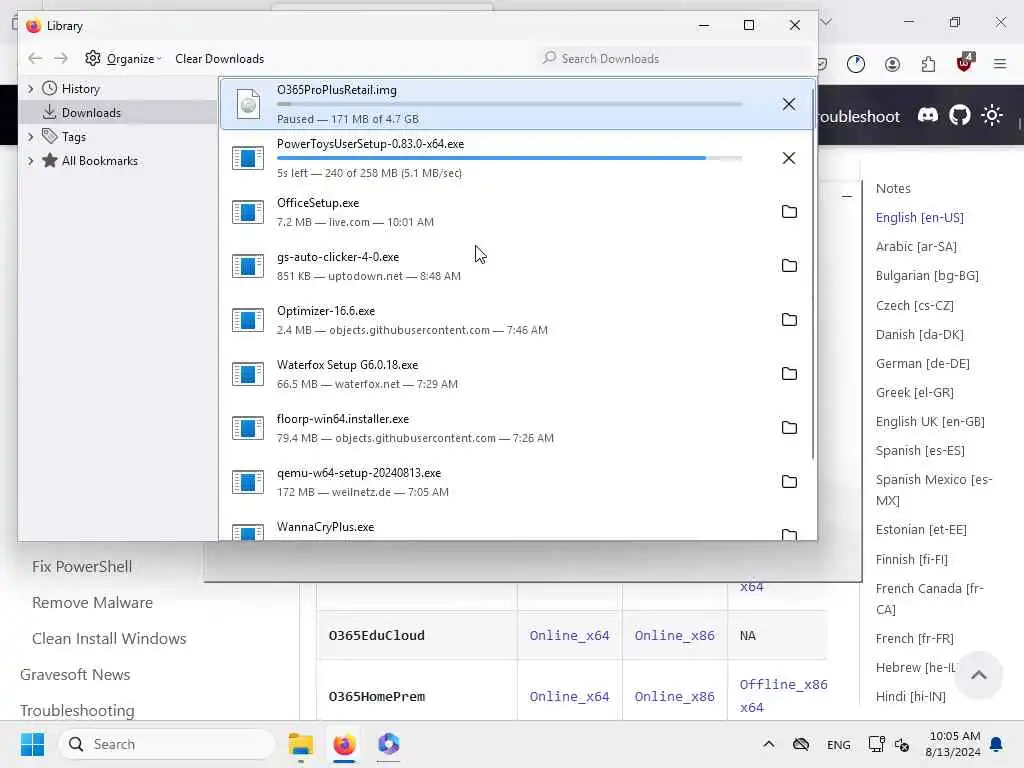Switch to Firefox in taskbar
Image resolution: width=1024 pixels, height=768 pixels.
tap(344, 744)
